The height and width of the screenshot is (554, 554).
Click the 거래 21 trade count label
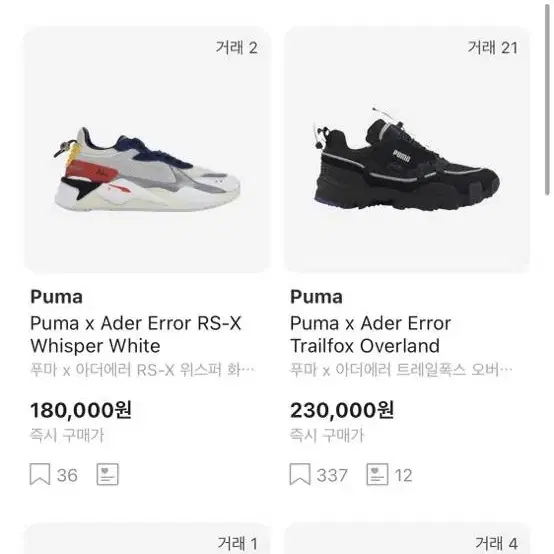493,47
